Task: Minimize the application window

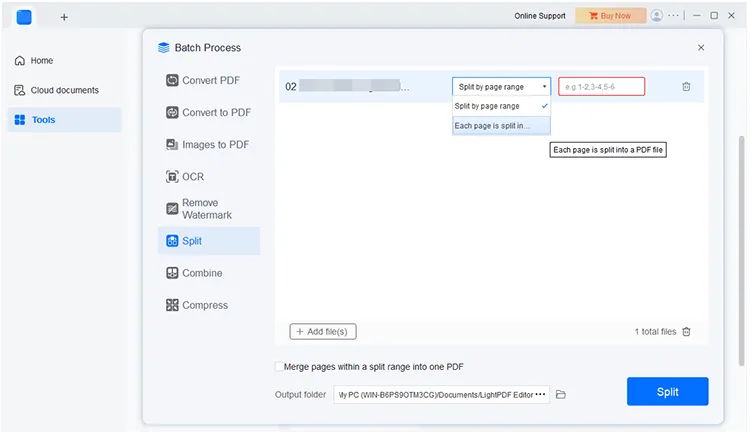Action: pyautogui.click(x=697, y=16)
